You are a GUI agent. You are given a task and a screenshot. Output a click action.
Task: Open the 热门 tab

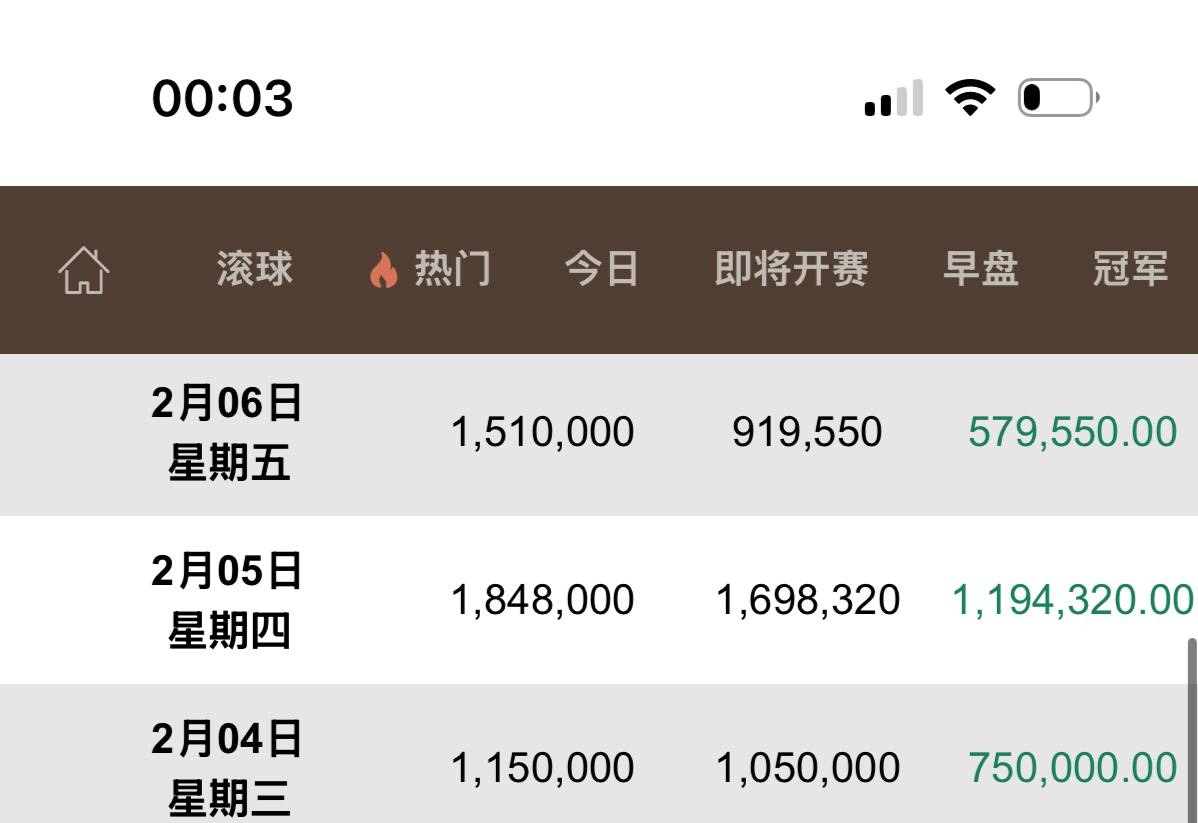tap(453, 269)
